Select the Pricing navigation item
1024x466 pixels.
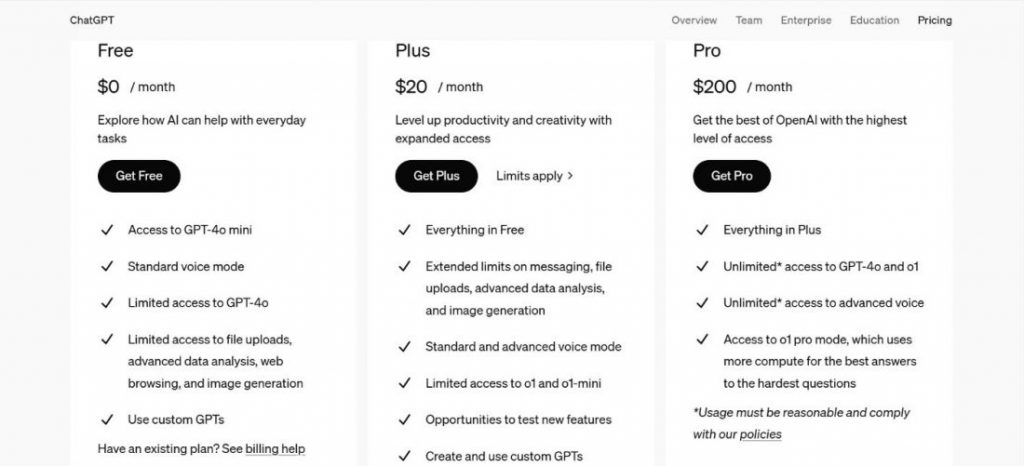[935, 20]
